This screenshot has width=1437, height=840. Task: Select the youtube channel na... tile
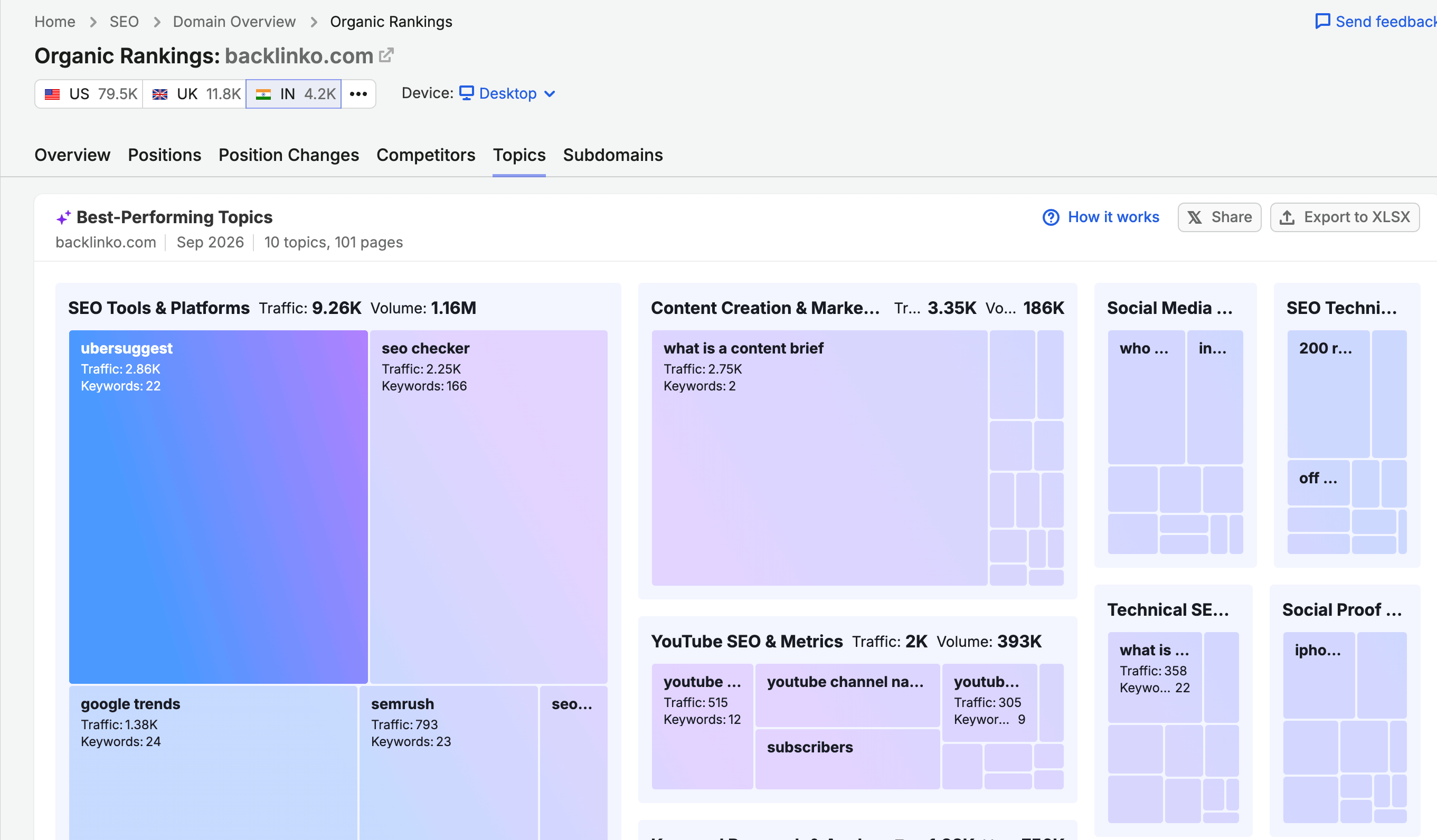(847, 695)
